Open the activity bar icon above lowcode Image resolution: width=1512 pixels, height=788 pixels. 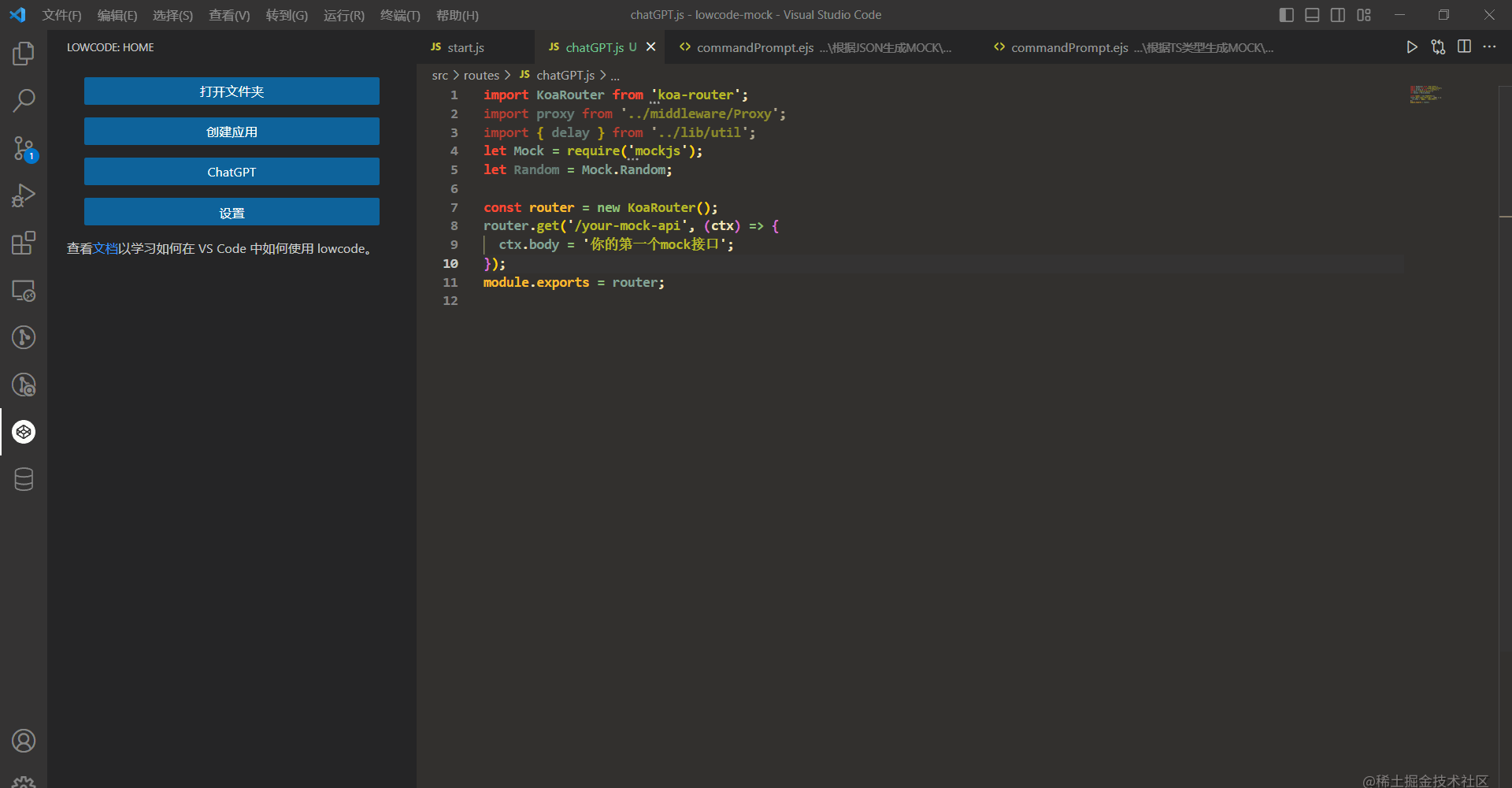tap(24, 385)
